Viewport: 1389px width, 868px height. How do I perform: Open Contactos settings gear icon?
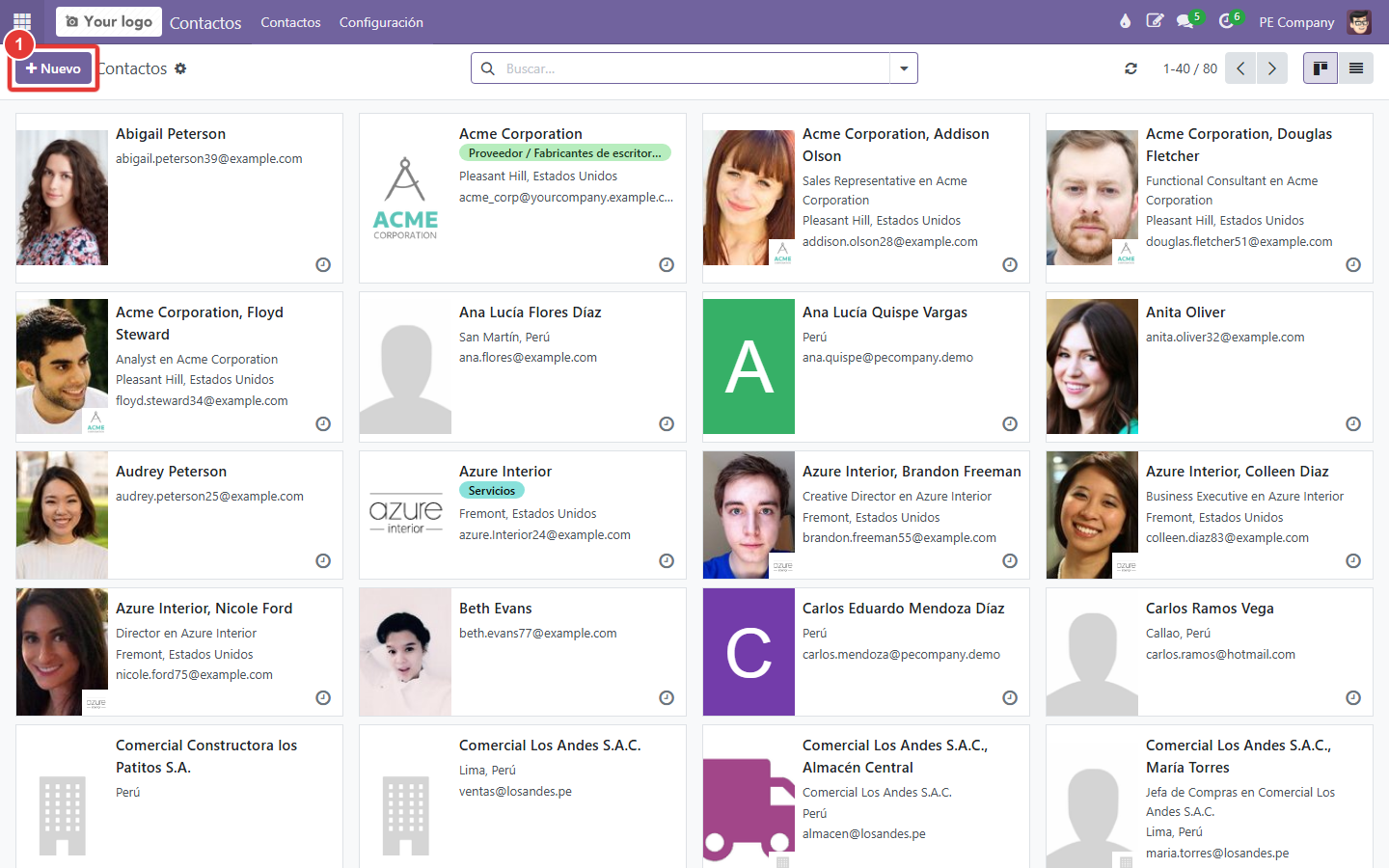(180, 68)
